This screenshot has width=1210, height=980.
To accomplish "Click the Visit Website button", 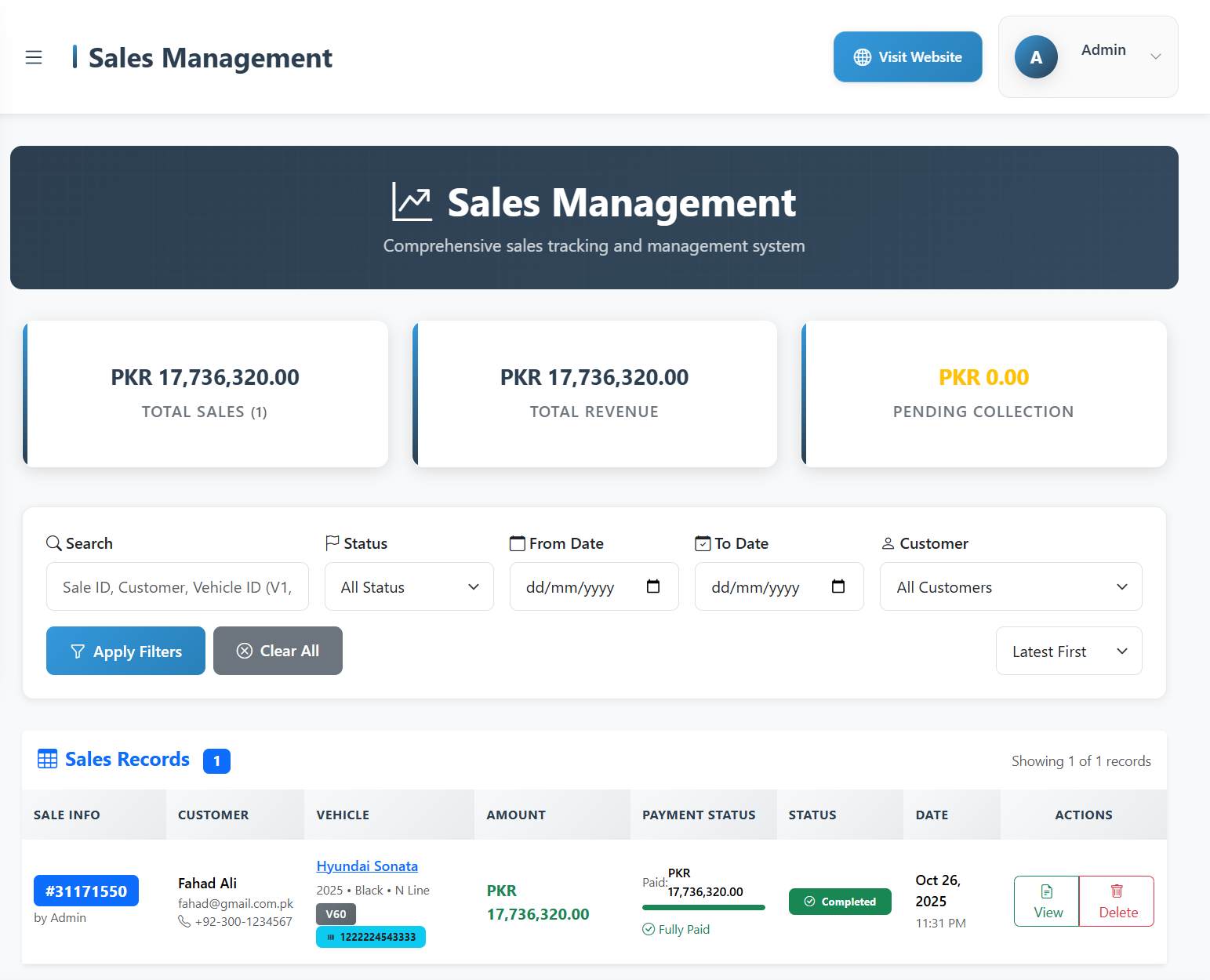I will (907, 56).
